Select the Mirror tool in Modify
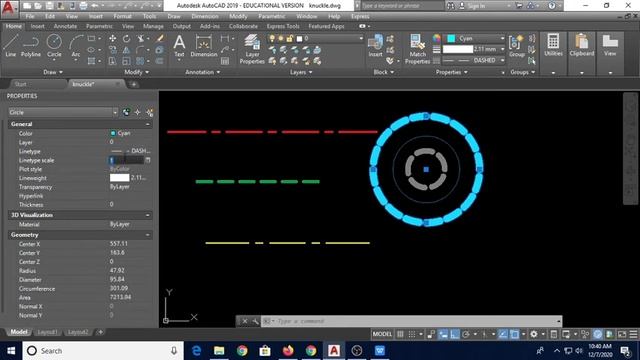 [127, 50]
